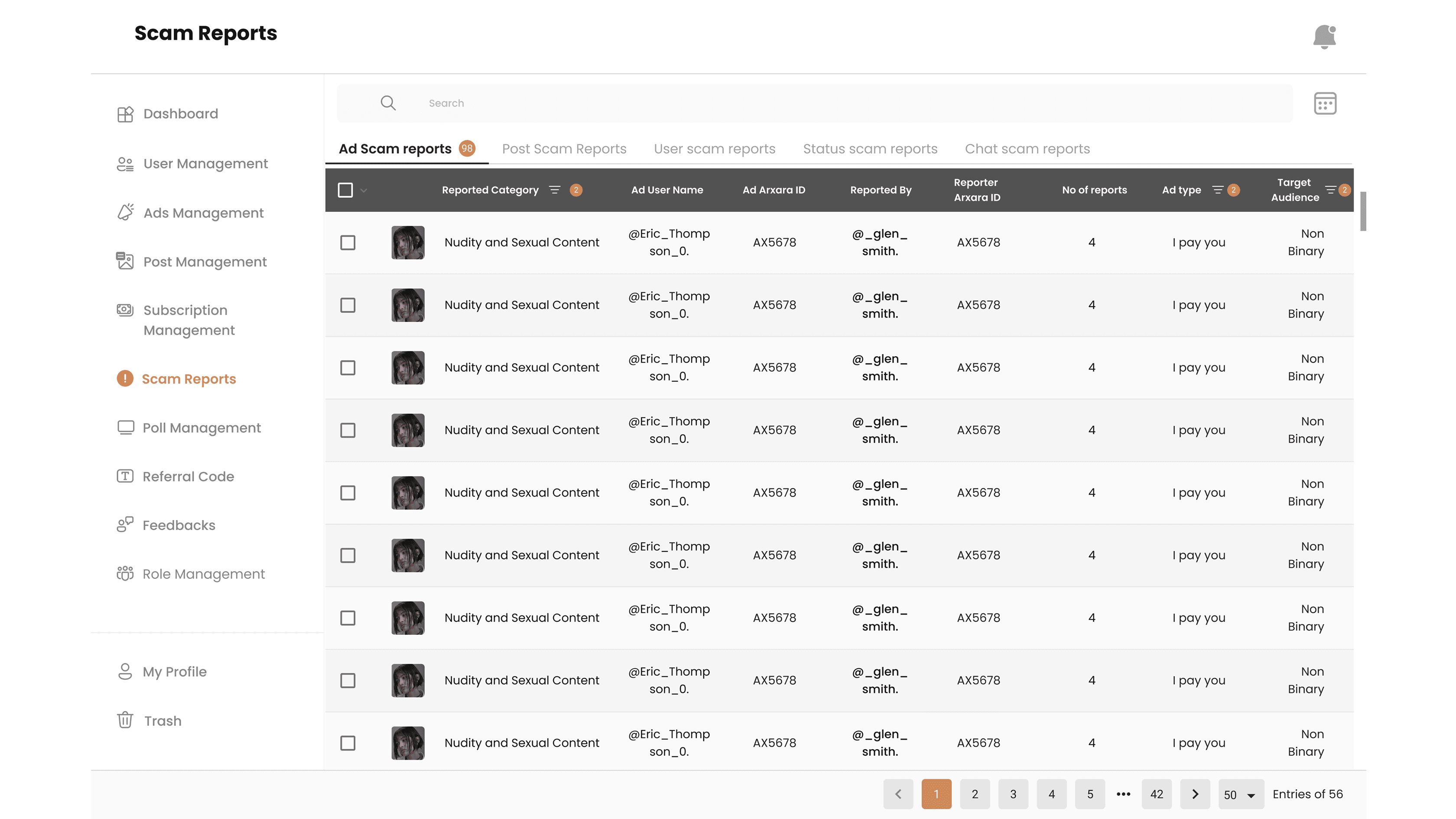Open the Reported Category filter

tap(555, 190)
